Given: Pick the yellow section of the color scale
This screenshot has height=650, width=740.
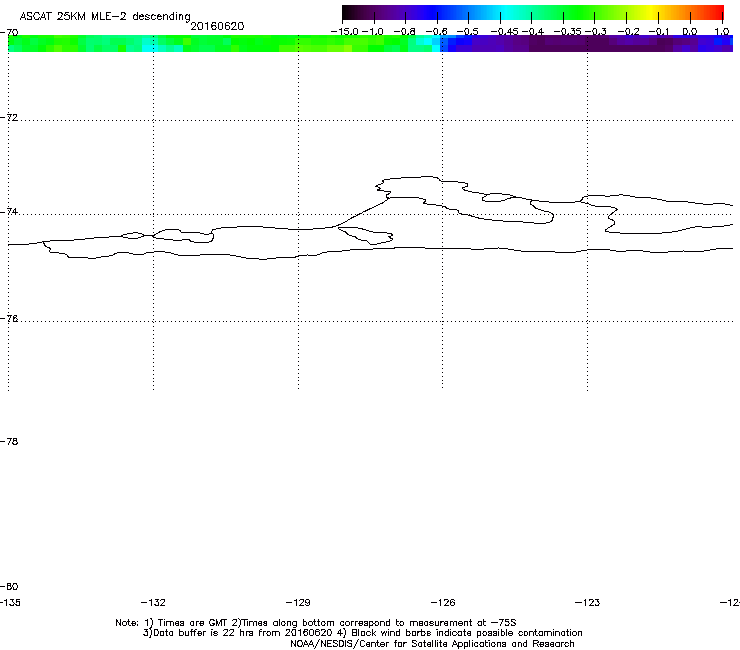Looking at the screenshot, I should click(x=651, y=12).
